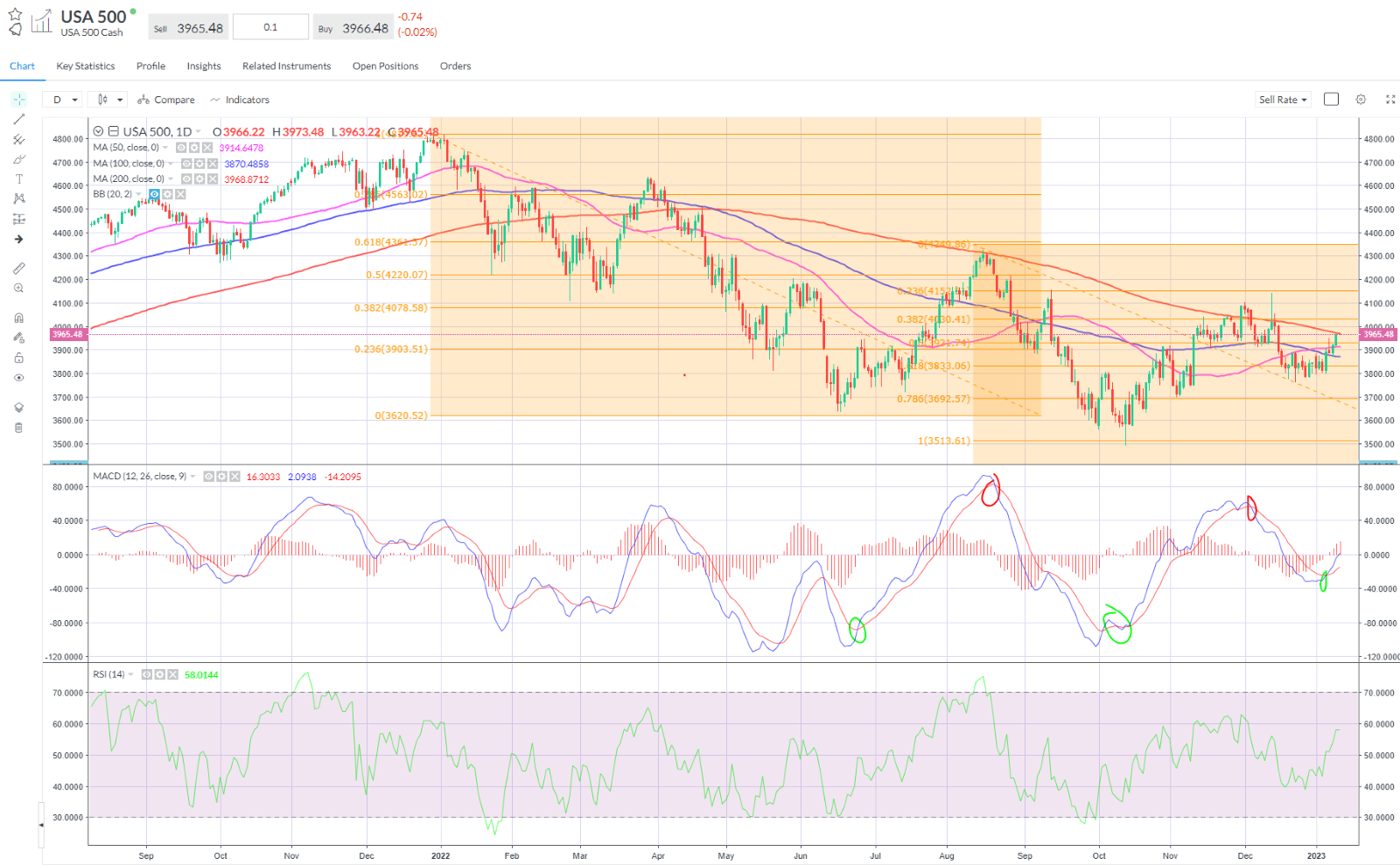
Task: Collapse the indicator legend with the circled chevron
Action: pos(99,132)
